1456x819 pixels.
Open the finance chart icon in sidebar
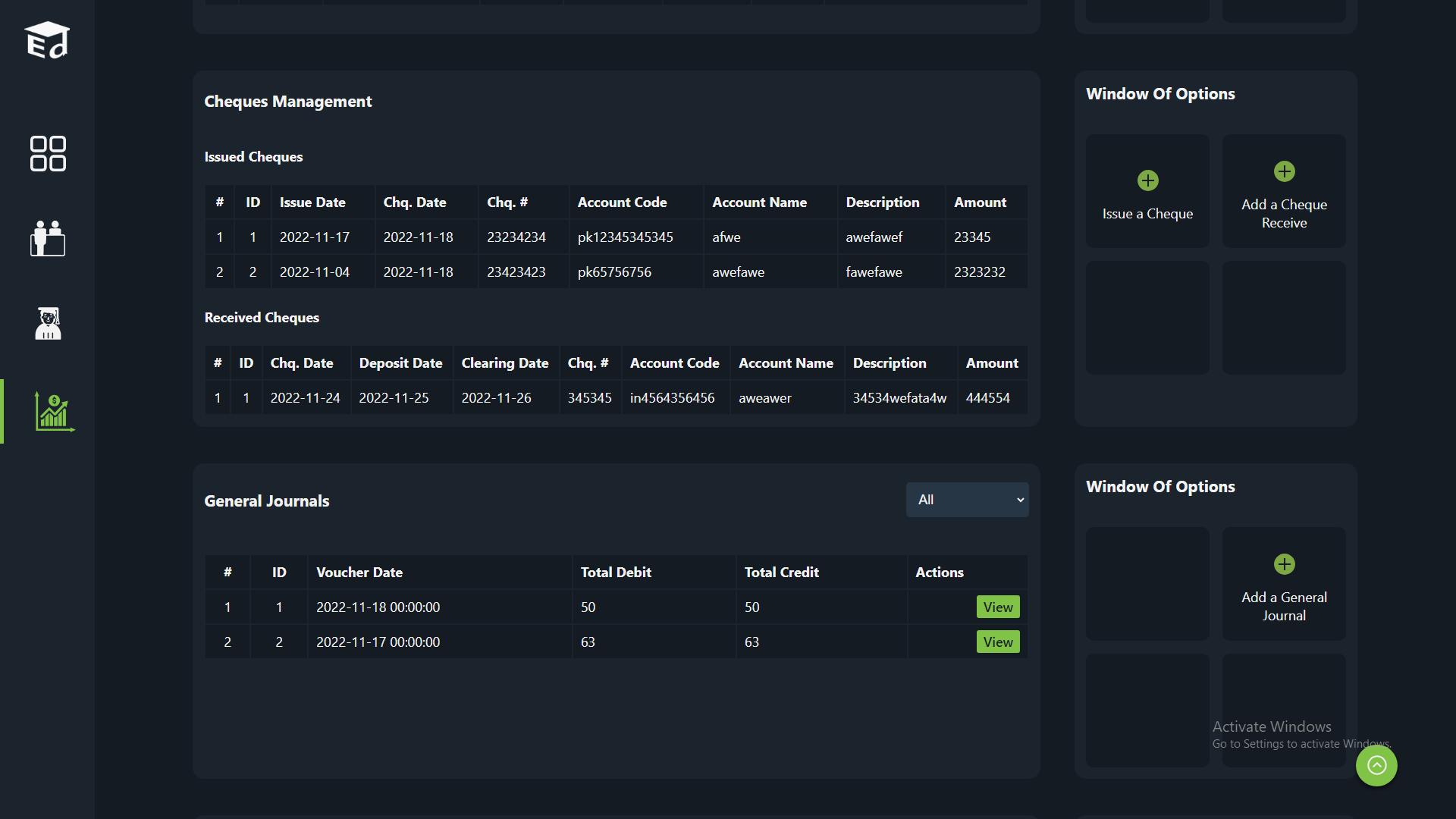[x=53, y=412]
